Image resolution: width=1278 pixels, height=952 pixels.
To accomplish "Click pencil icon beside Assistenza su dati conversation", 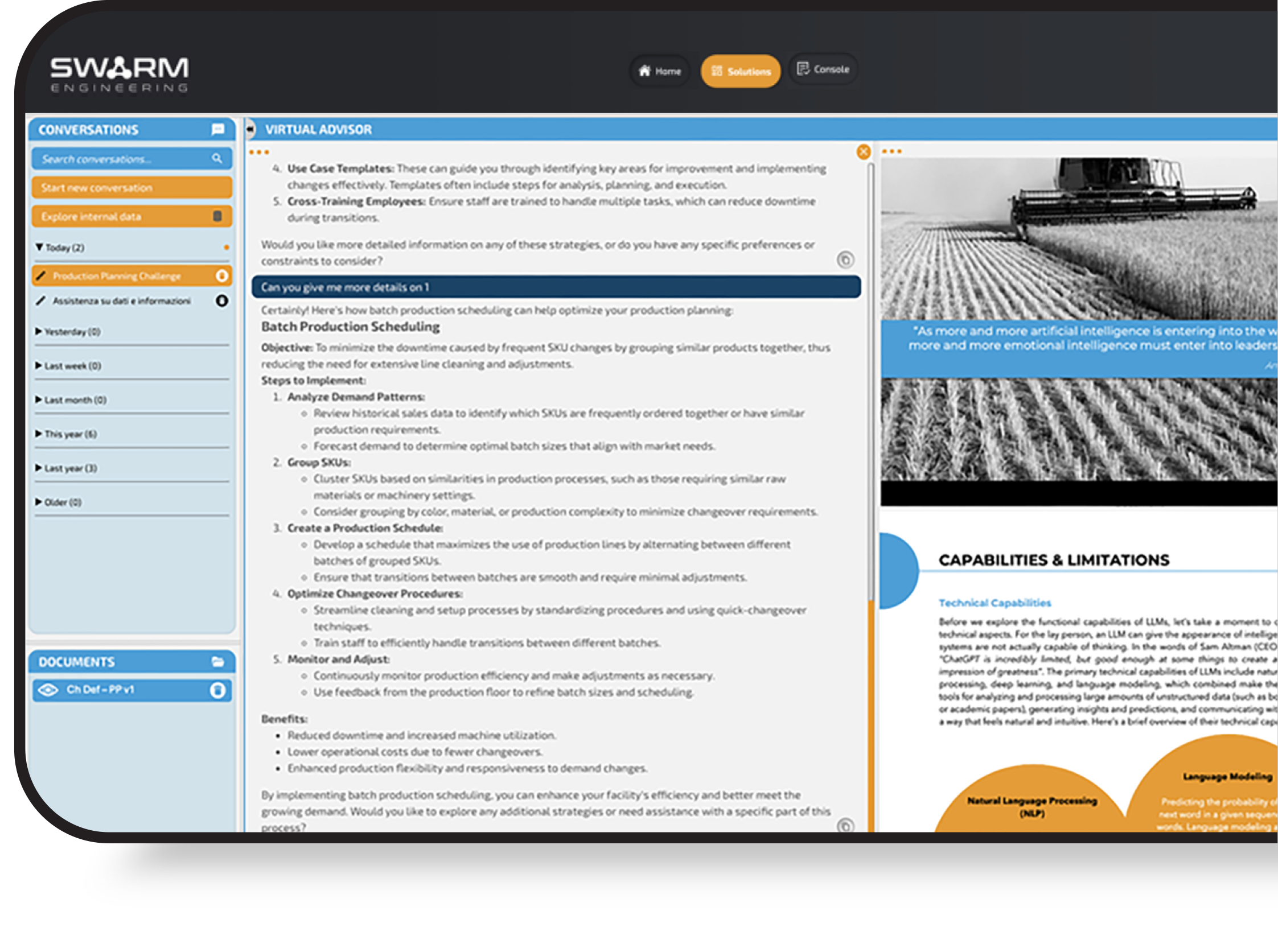I will click(40, 301).
